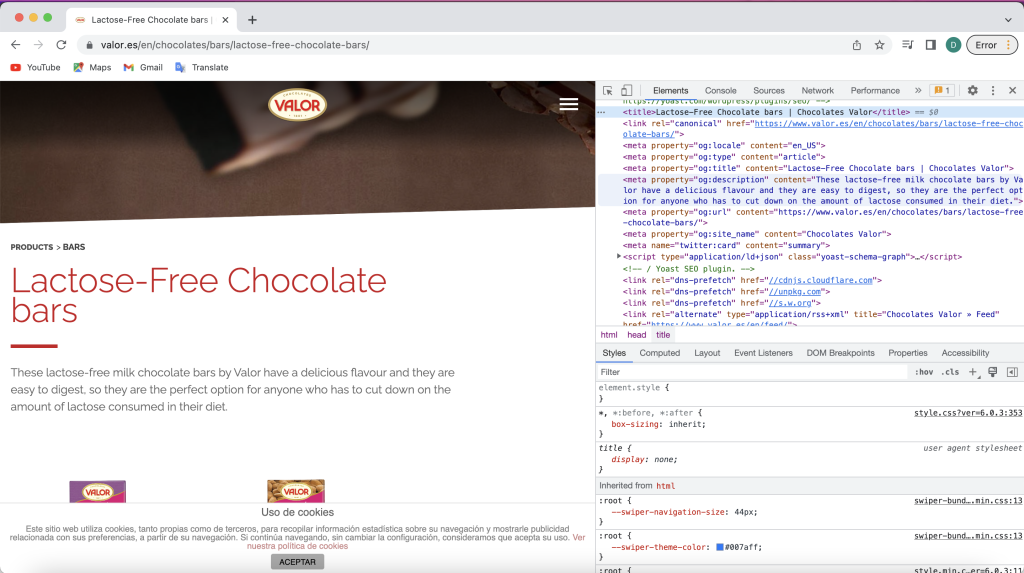Open the #007aff swiper theme color swatch
Screen dimensions: 1024x573
(x=720, y=548)
